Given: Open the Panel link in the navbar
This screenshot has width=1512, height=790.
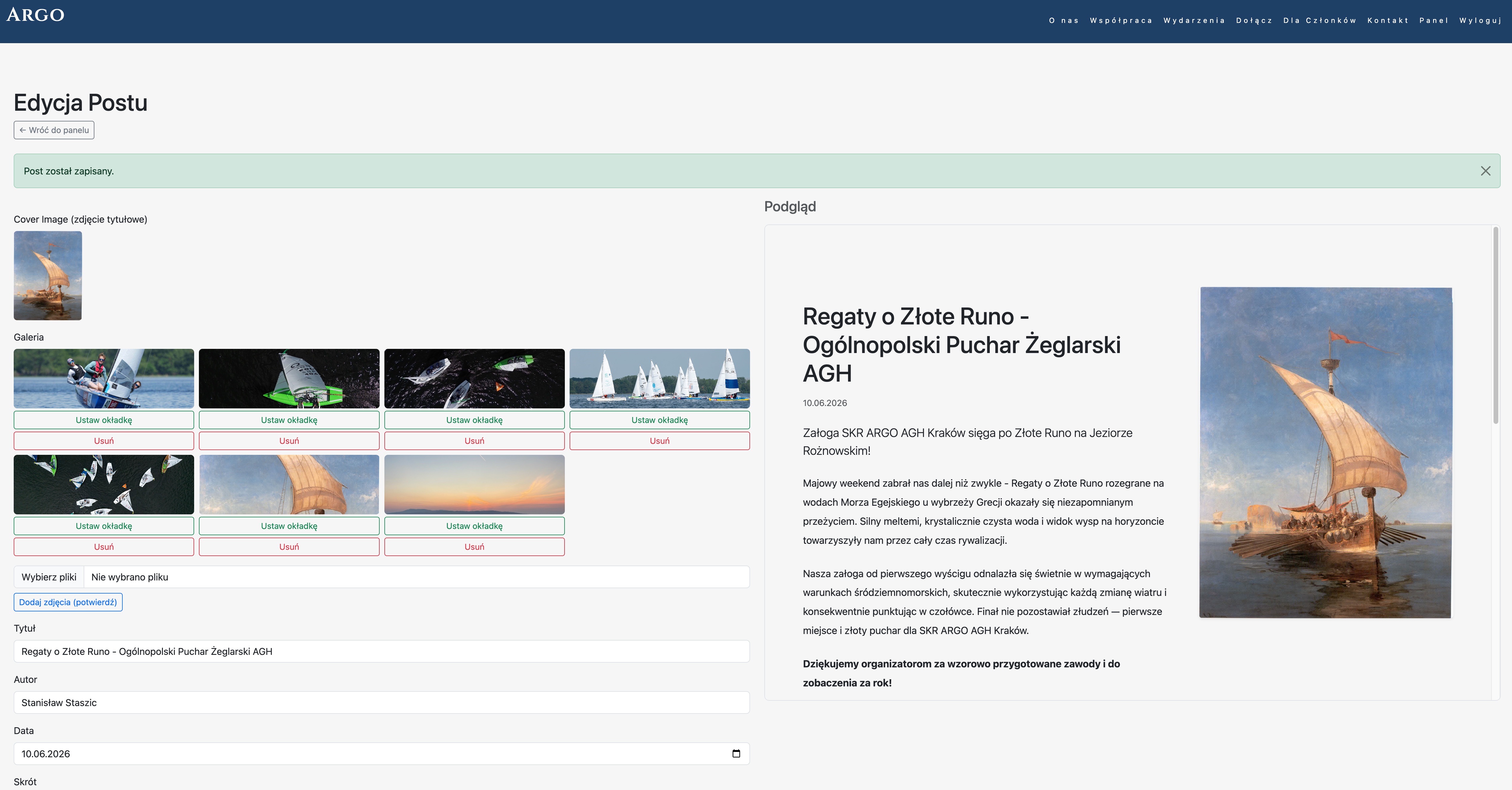Looking at the screenshot, I should coord(1434,21).
